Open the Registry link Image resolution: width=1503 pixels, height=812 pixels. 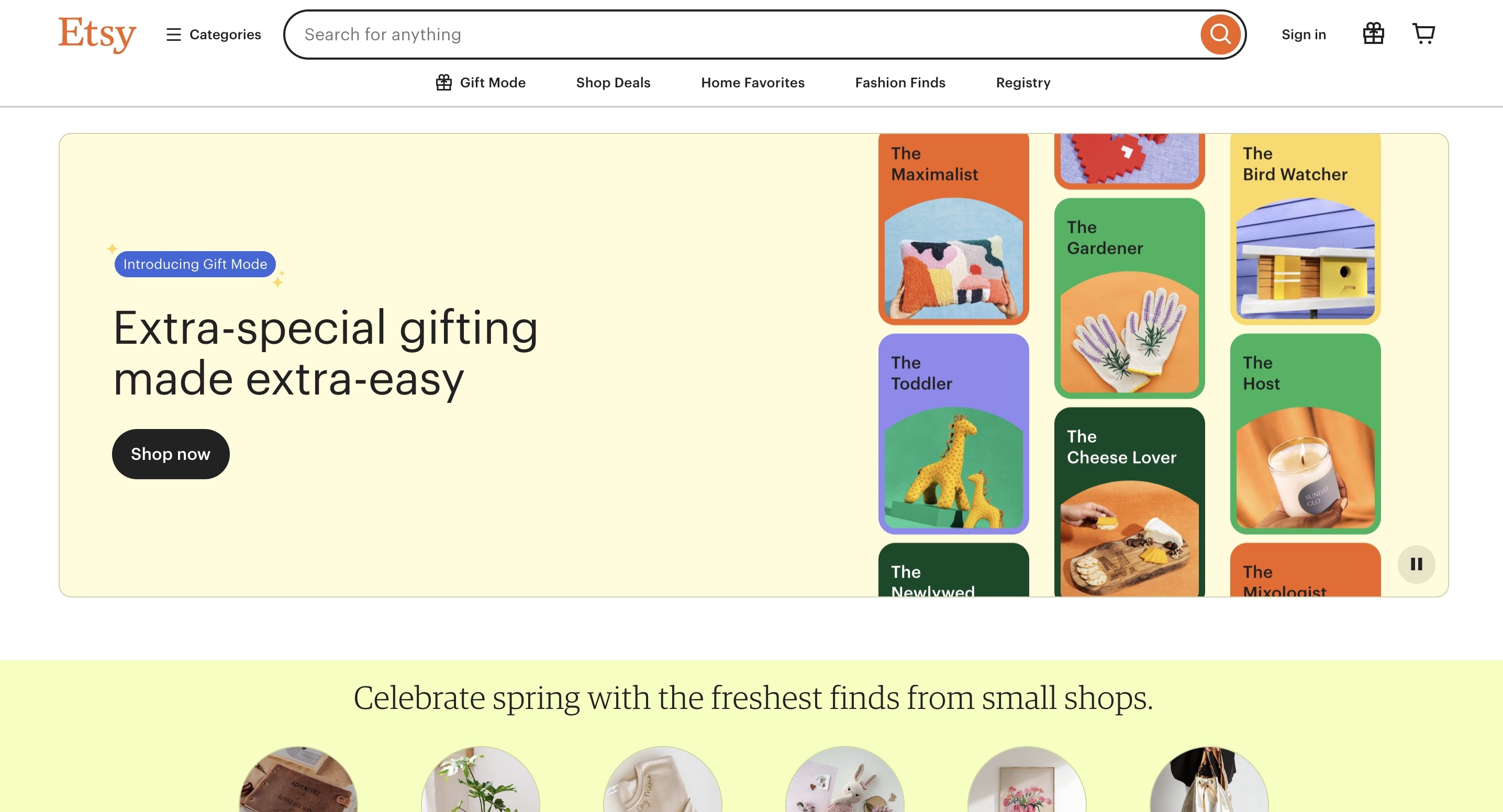pyautogui.click(x=1023, y=83)
